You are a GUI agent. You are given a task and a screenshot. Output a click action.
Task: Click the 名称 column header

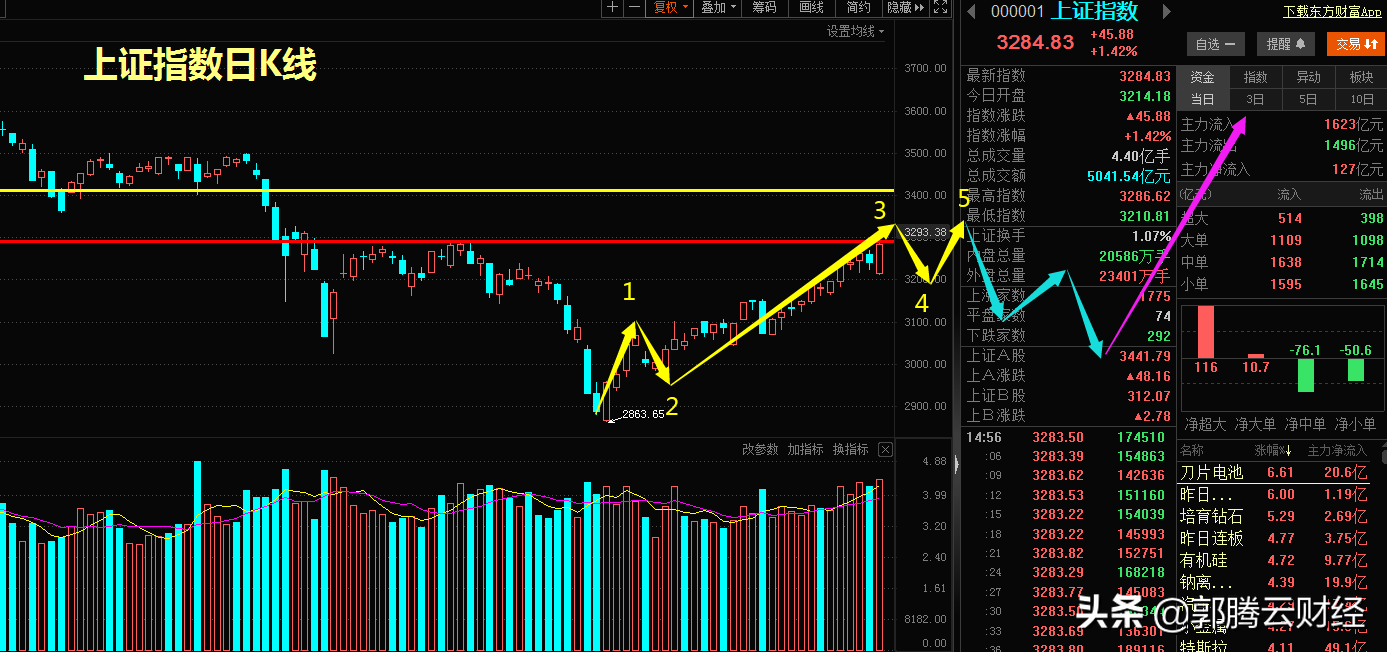(1193, 451)
